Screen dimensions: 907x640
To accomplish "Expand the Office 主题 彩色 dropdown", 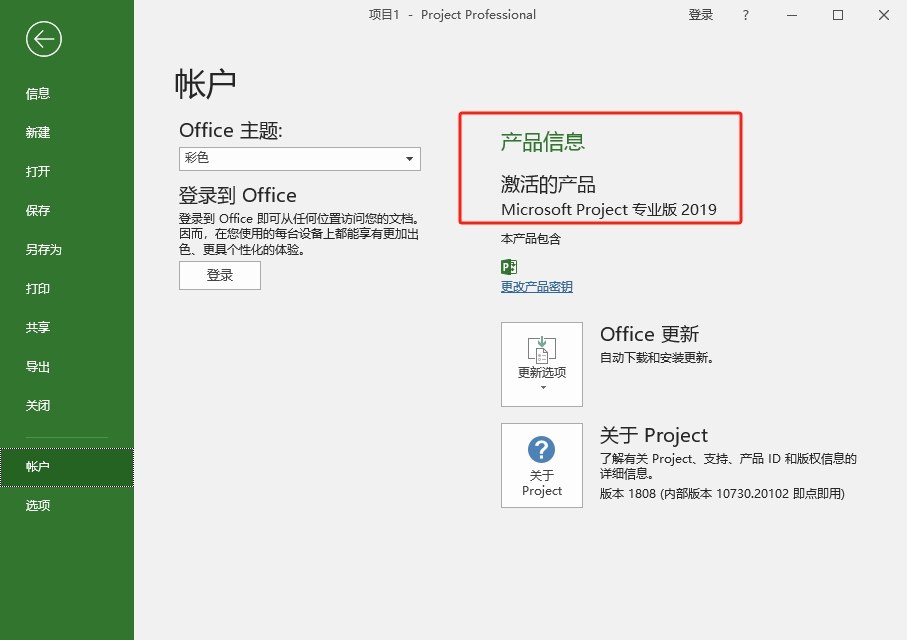I will 300,159.
